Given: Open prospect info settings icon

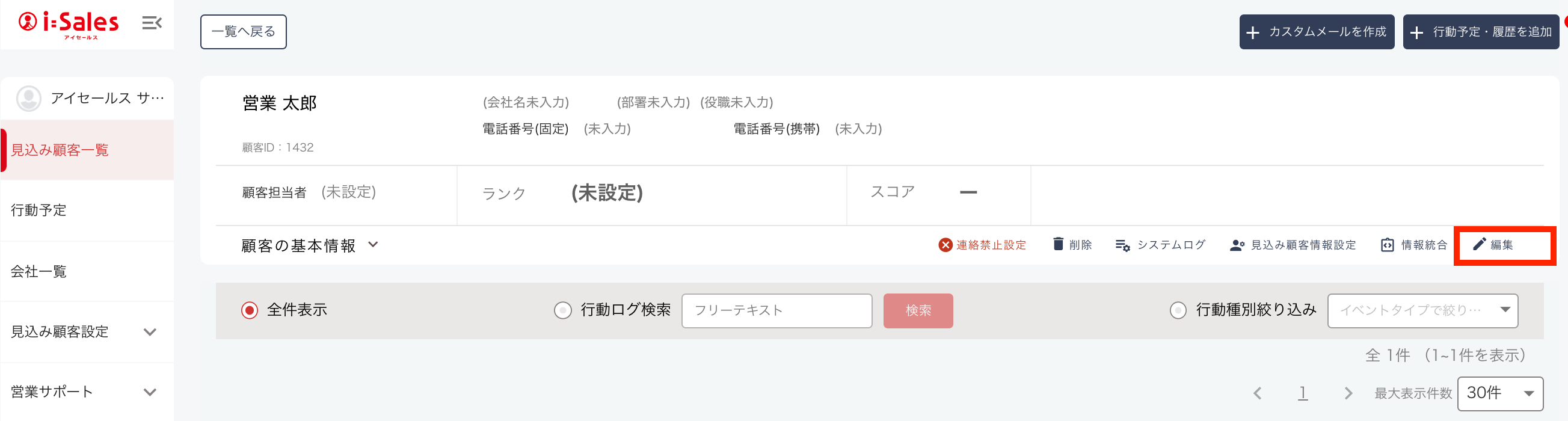Looking at the screenshot, I should [1236, 245].
